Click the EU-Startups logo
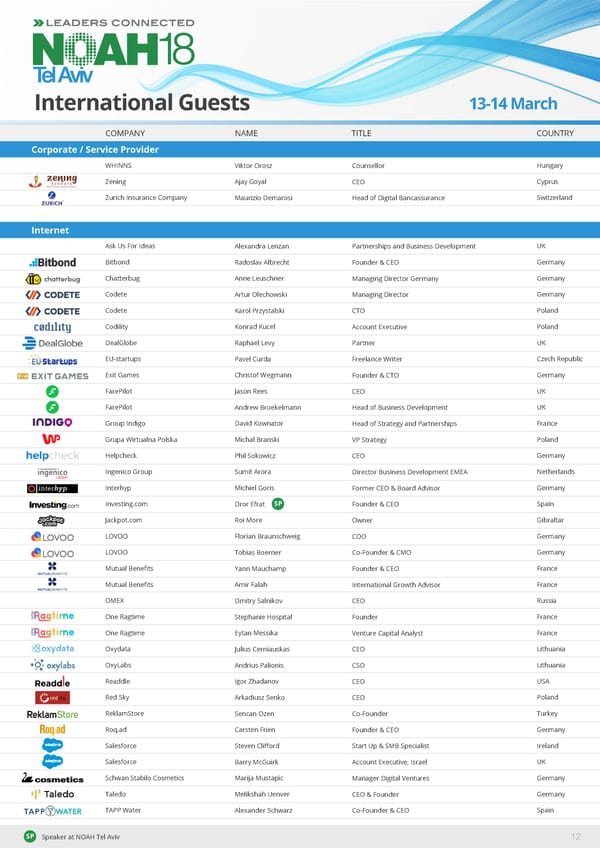Screen dimensions: 600x848 pyautogui.click(x=52, y=359)
